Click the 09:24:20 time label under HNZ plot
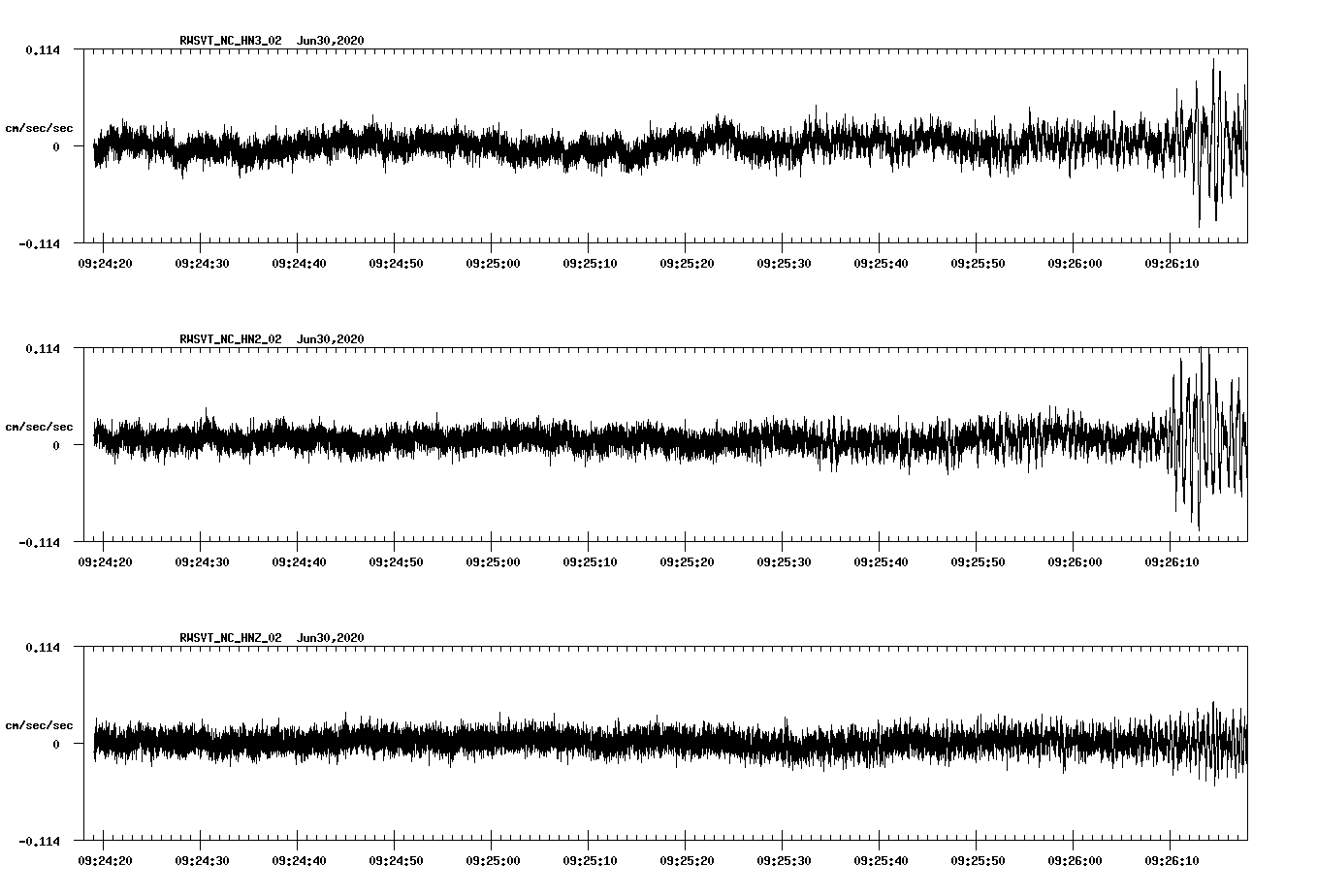This screenshot has height=896, width=1317. pyautogui.click(x=105, y=860)
